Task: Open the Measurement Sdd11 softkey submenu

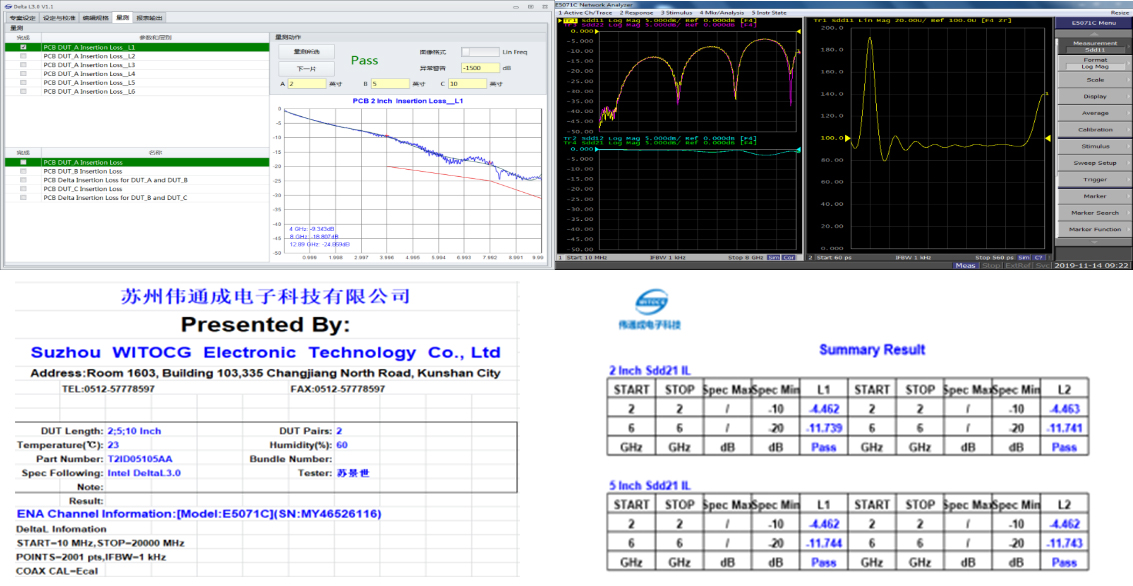Action: tap(1095, 46)
